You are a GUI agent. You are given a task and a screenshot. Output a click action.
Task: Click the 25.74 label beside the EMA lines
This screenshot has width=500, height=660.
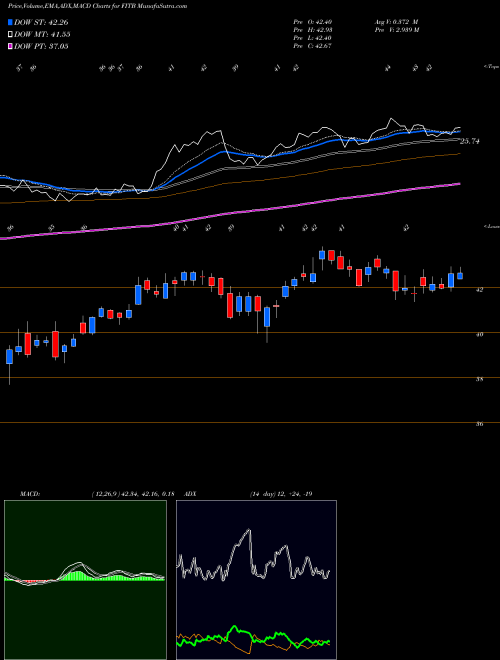pyautogui.click(x=470, y=141)
